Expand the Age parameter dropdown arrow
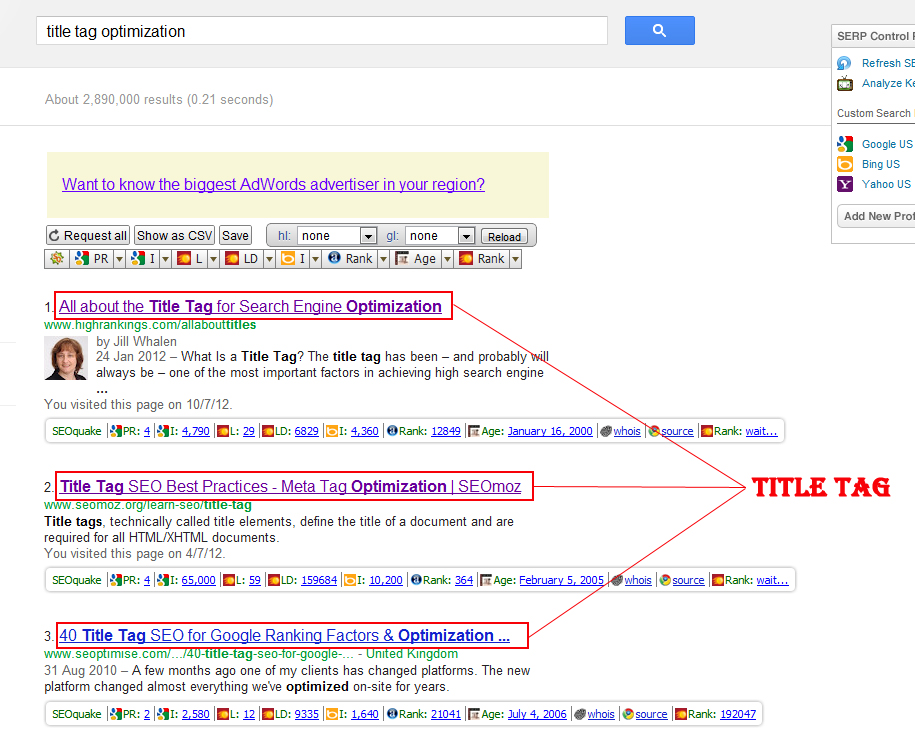 (446, 259)
